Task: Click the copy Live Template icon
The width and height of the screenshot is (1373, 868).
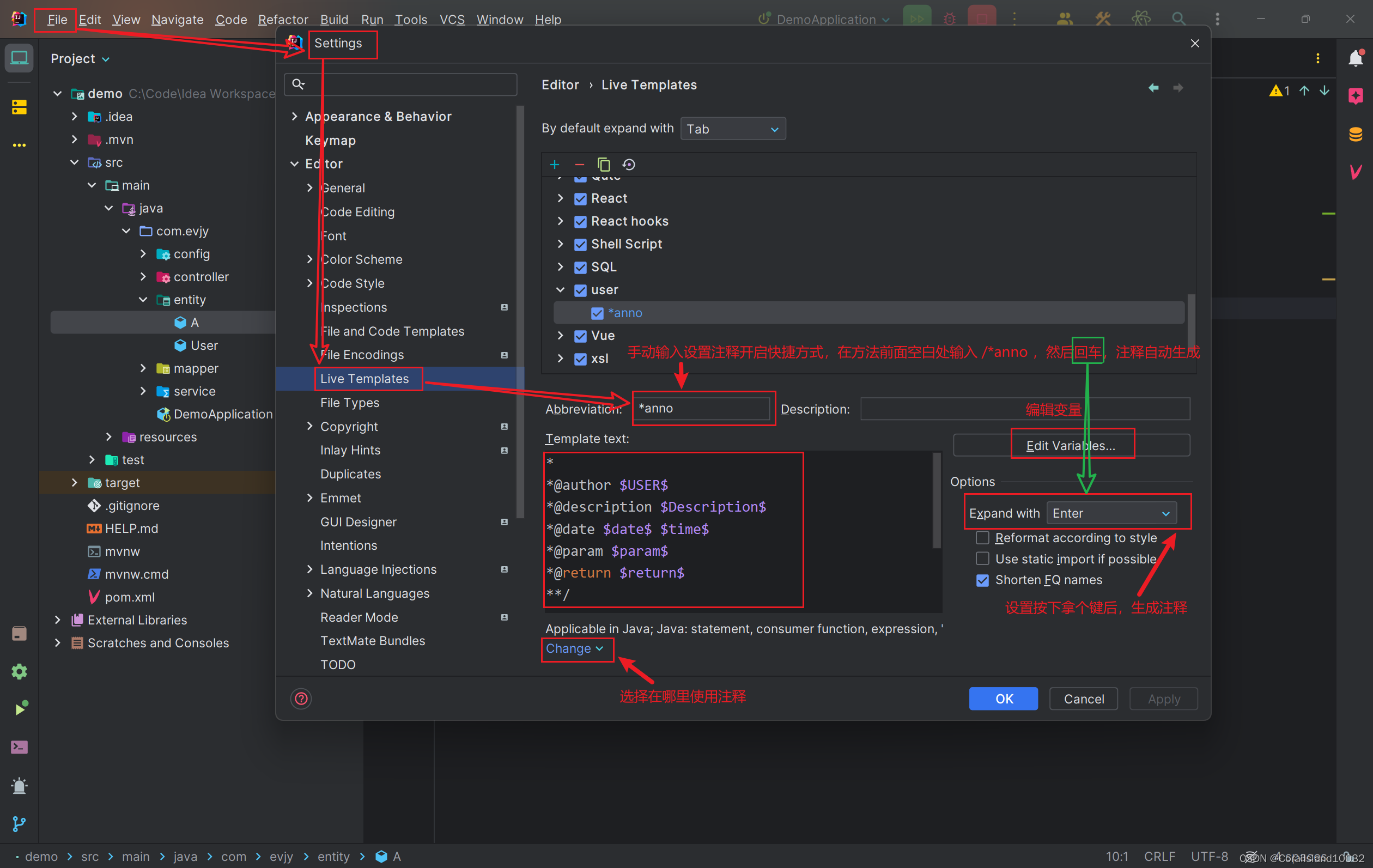Action: click(x=604, y=164)
